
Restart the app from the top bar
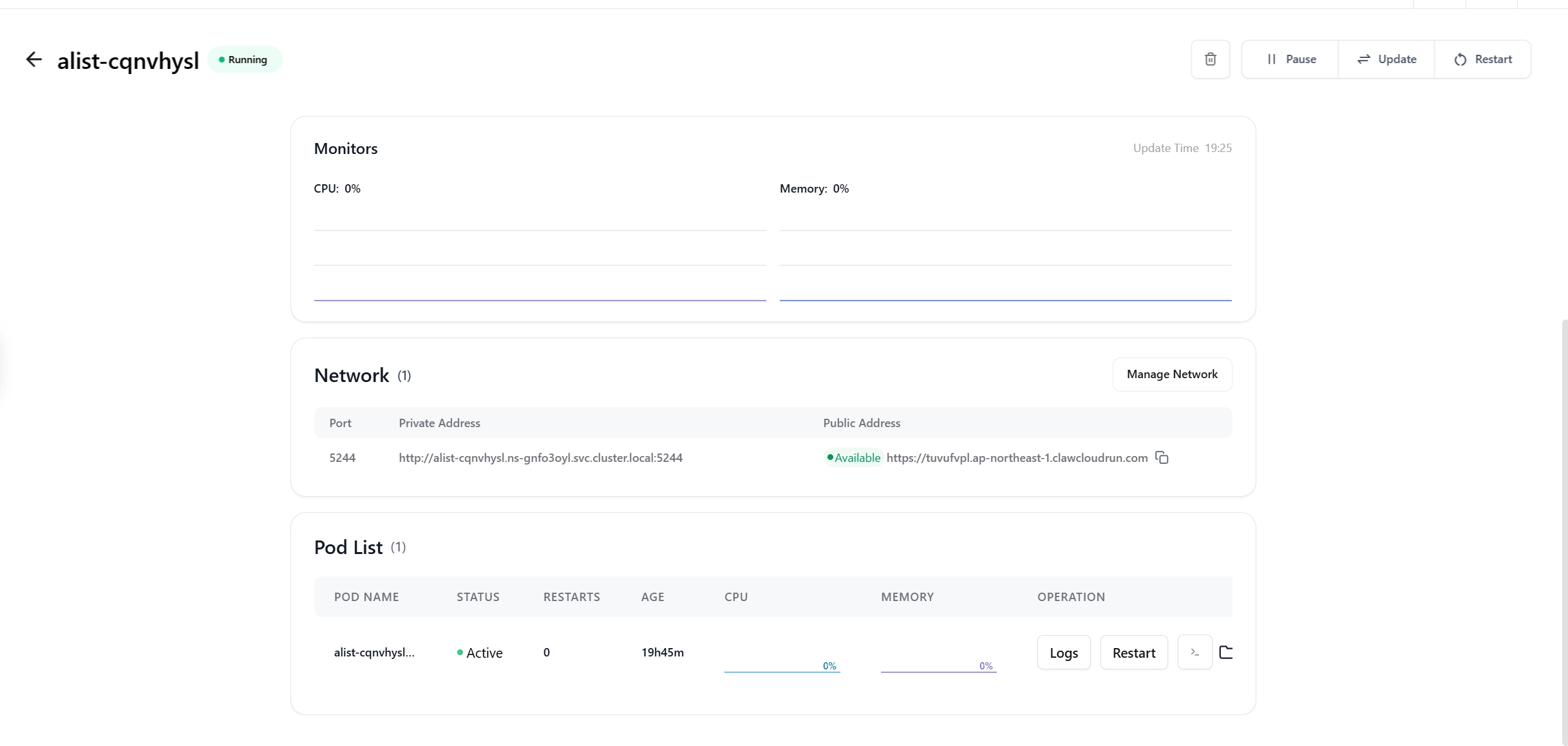[1482, 59]
